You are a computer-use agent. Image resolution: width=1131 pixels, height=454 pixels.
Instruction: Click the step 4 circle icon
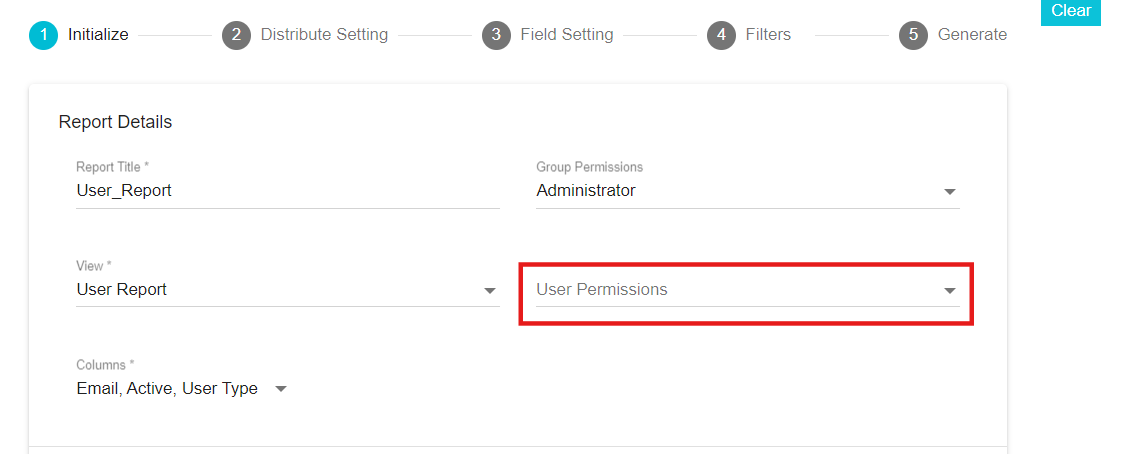coord(721,35)
